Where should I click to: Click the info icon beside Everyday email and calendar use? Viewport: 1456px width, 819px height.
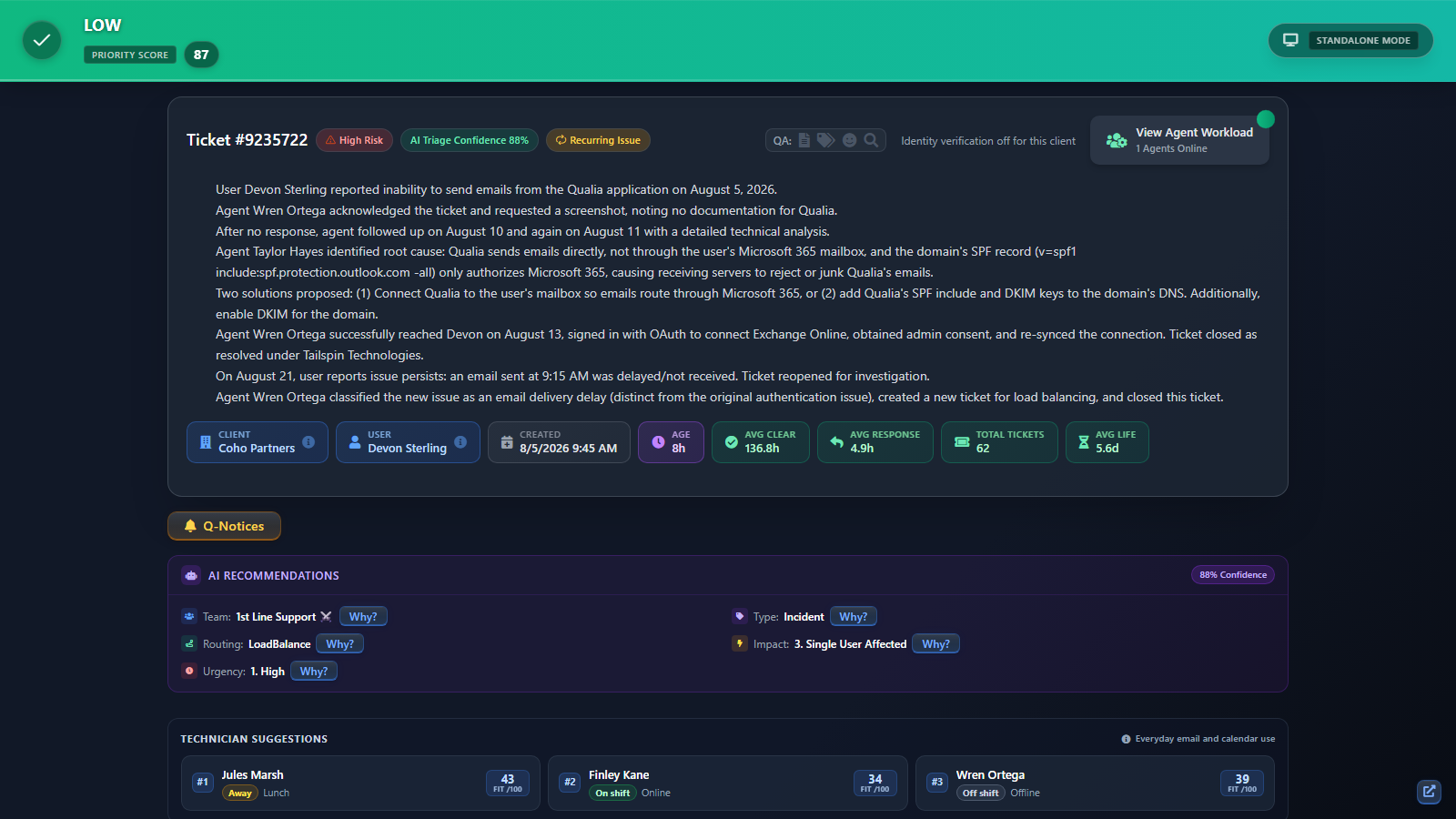pos(1126,739)
